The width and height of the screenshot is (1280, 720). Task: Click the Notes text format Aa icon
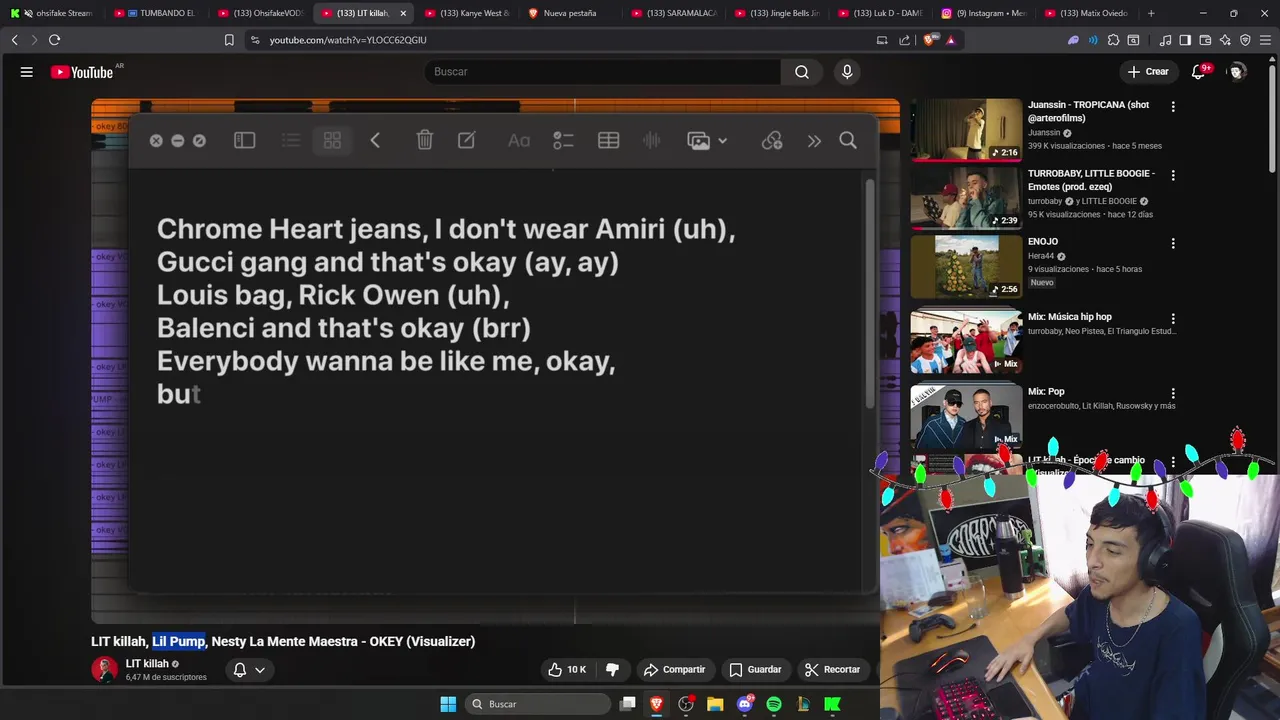click(x=518, y=141)
